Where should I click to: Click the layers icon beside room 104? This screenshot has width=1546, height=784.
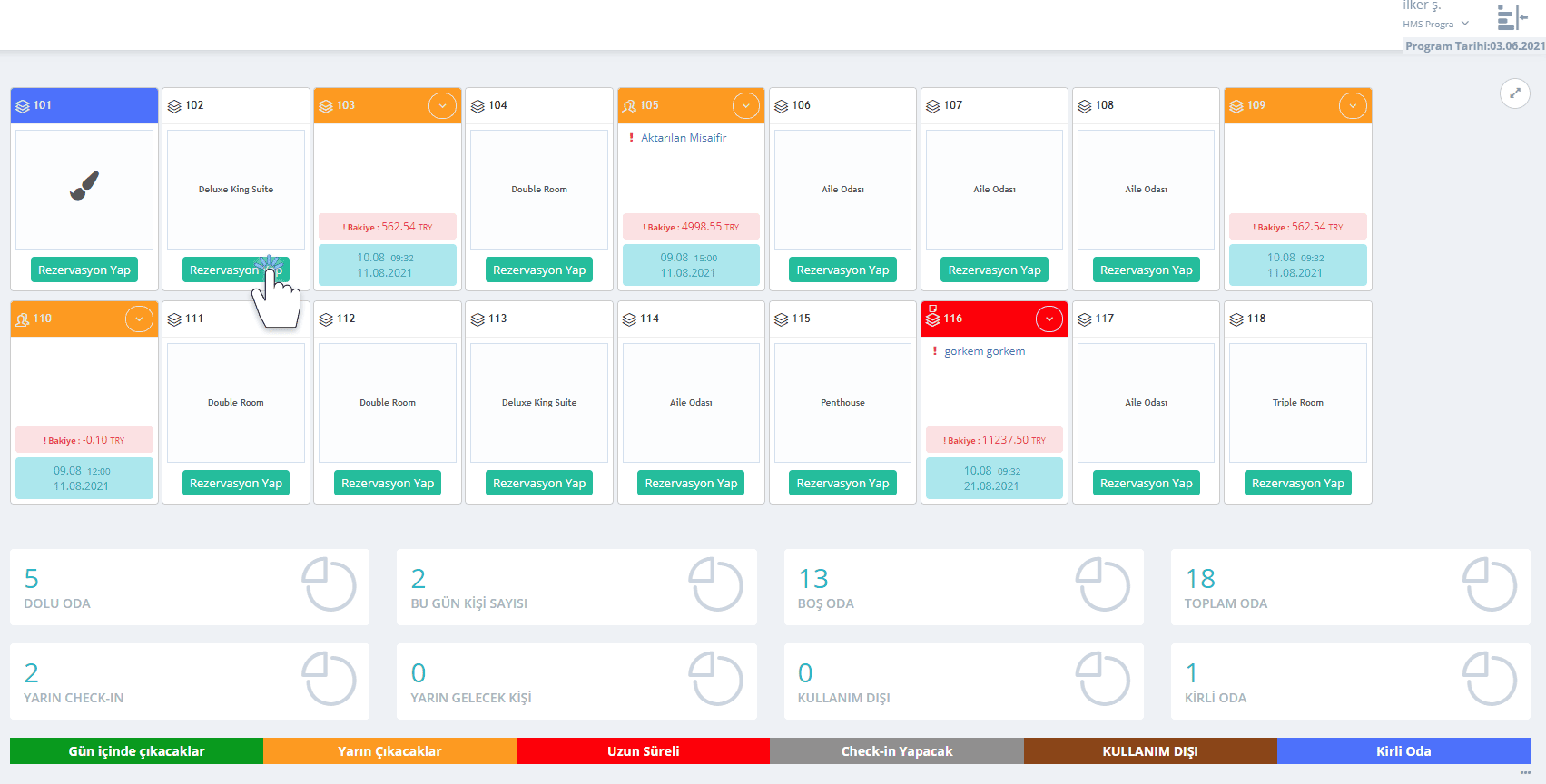click(x=478, y=106)
